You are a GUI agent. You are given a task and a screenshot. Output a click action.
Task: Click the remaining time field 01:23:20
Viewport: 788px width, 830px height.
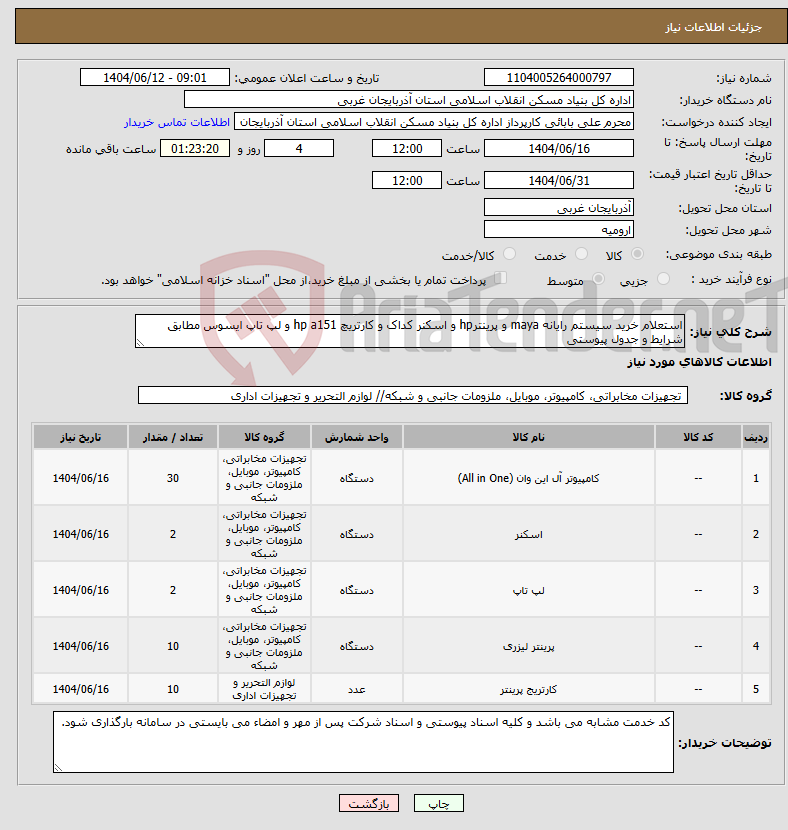tap(195, 149)
